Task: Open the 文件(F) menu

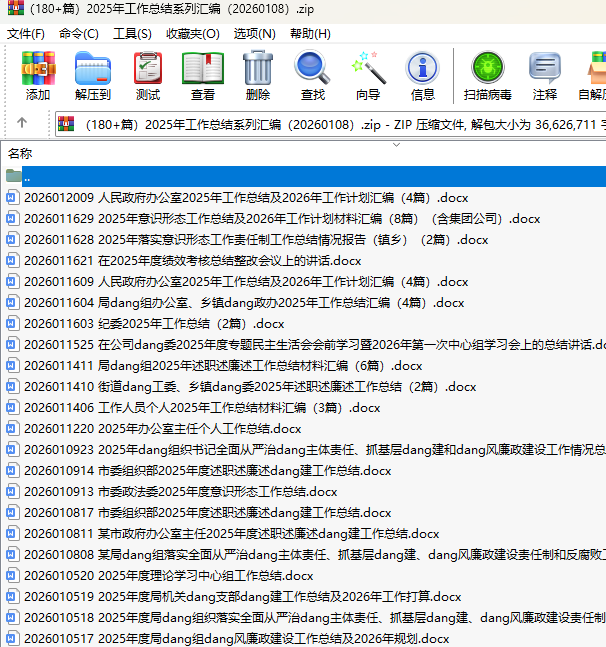Action: (x=26, y=33)
